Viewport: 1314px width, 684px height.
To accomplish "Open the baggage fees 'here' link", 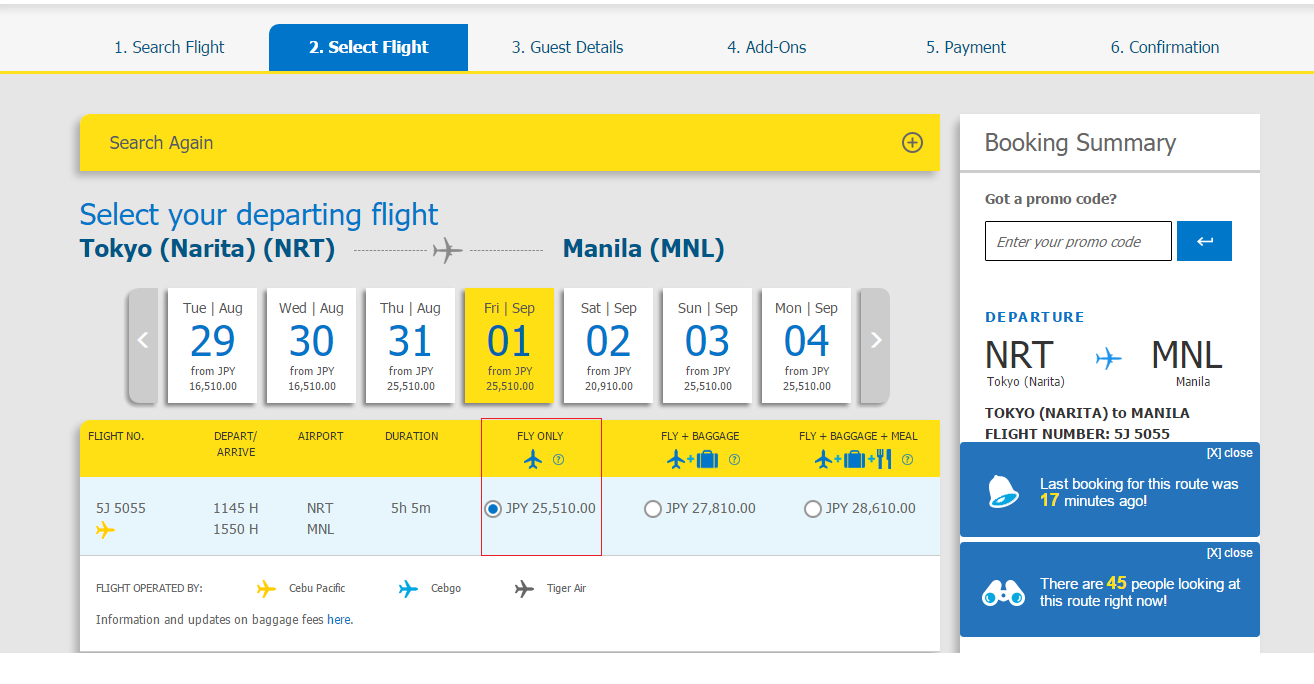I will [339, 620].
